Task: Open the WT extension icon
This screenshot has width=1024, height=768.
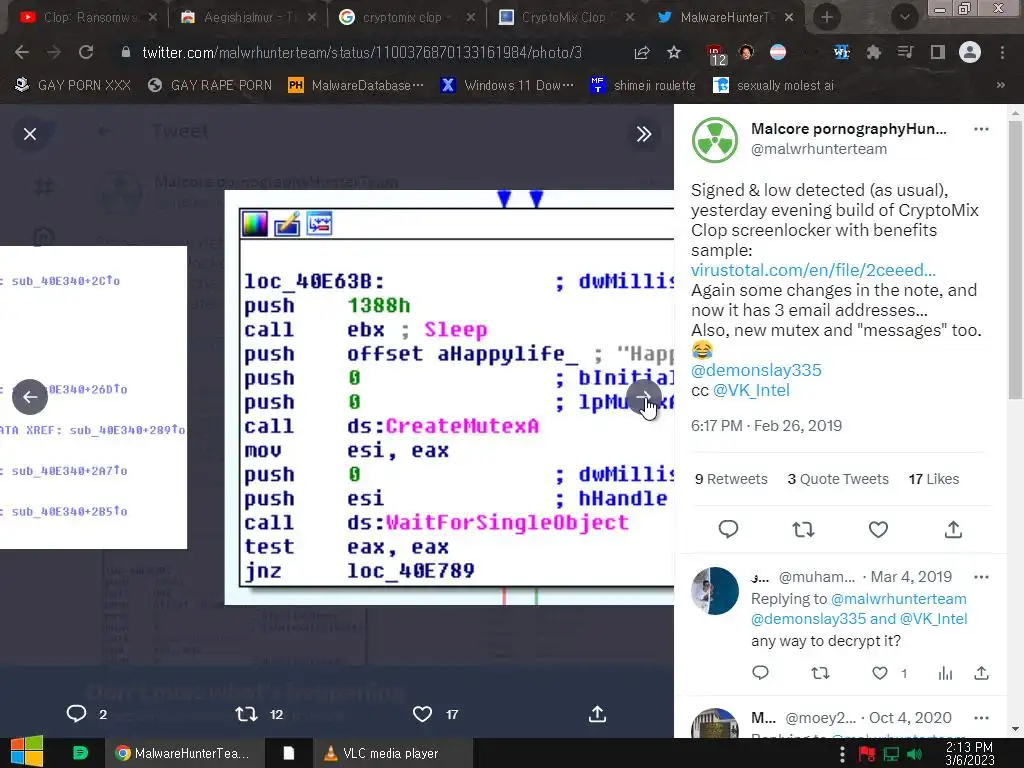Action: (842, 52)
